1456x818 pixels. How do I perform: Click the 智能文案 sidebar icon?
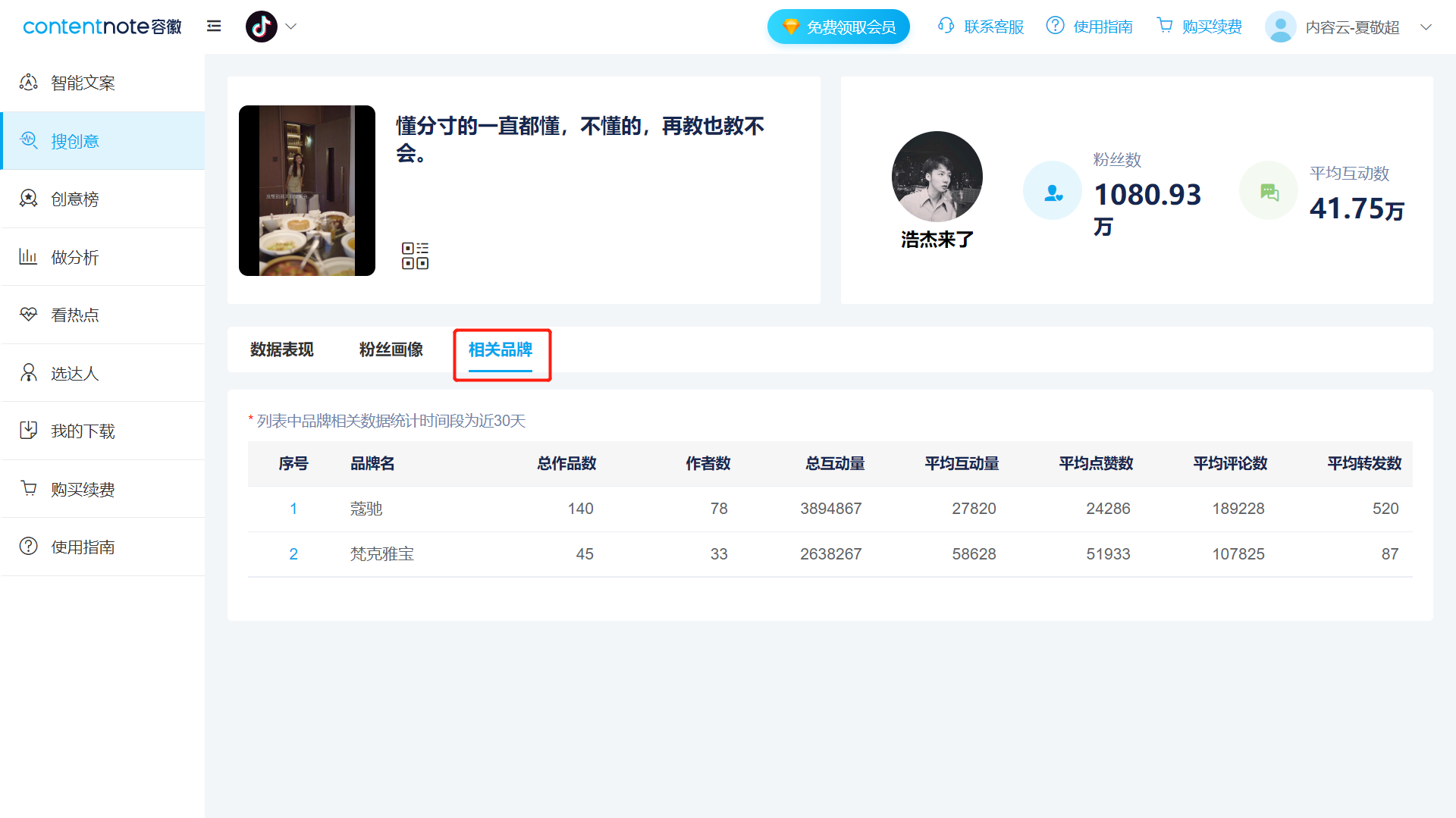(x=29, y=83)
